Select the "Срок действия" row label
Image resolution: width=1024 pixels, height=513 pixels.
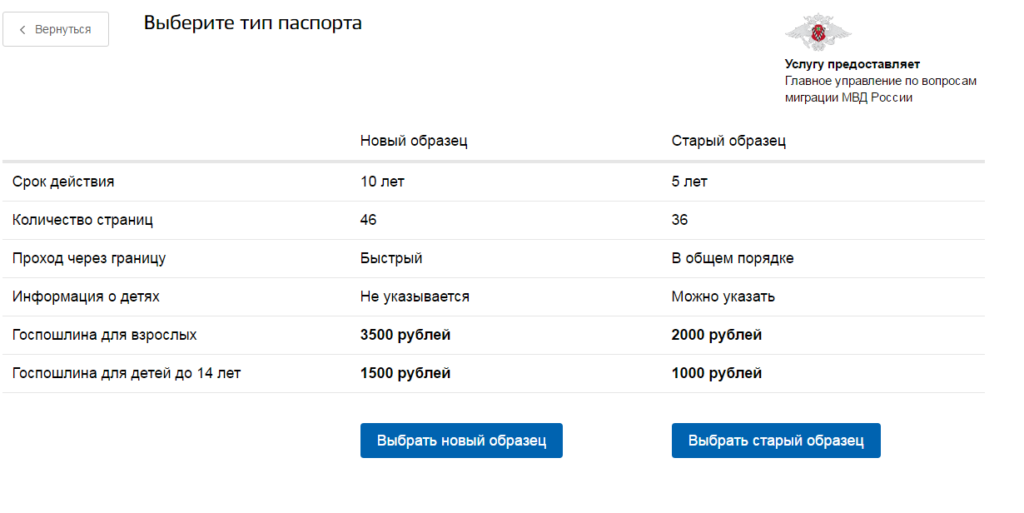click(63, 182)
